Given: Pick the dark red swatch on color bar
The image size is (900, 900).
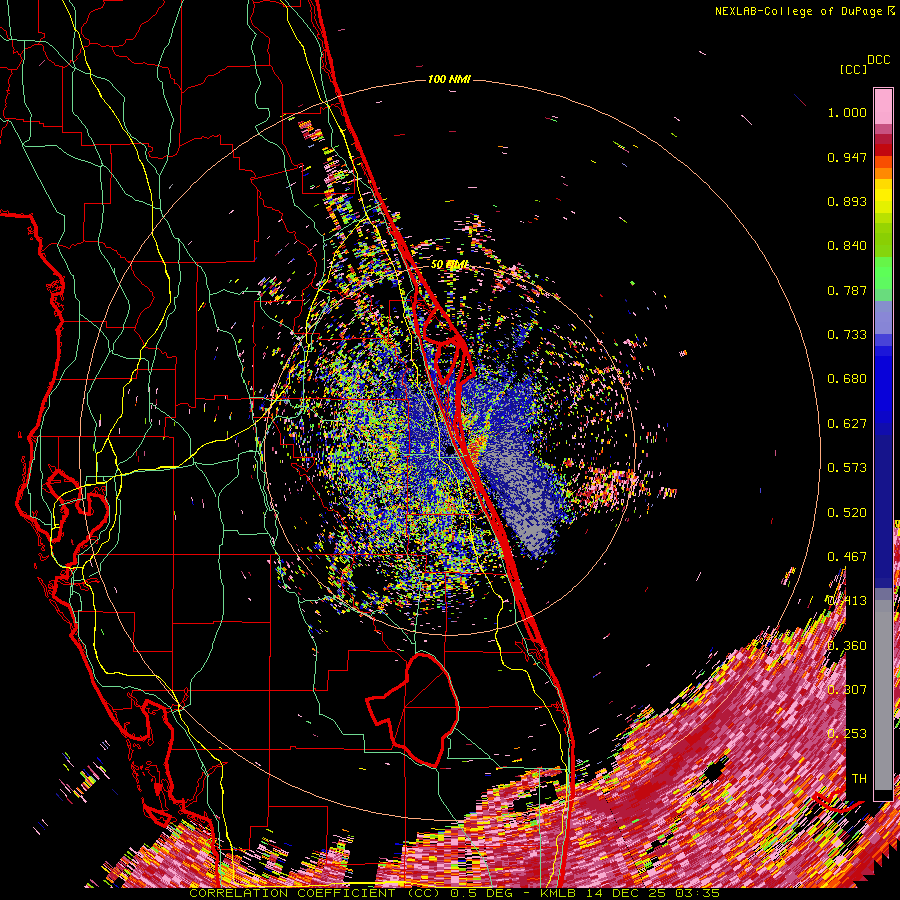Looking at the screenshot, I should pos(883,149).
